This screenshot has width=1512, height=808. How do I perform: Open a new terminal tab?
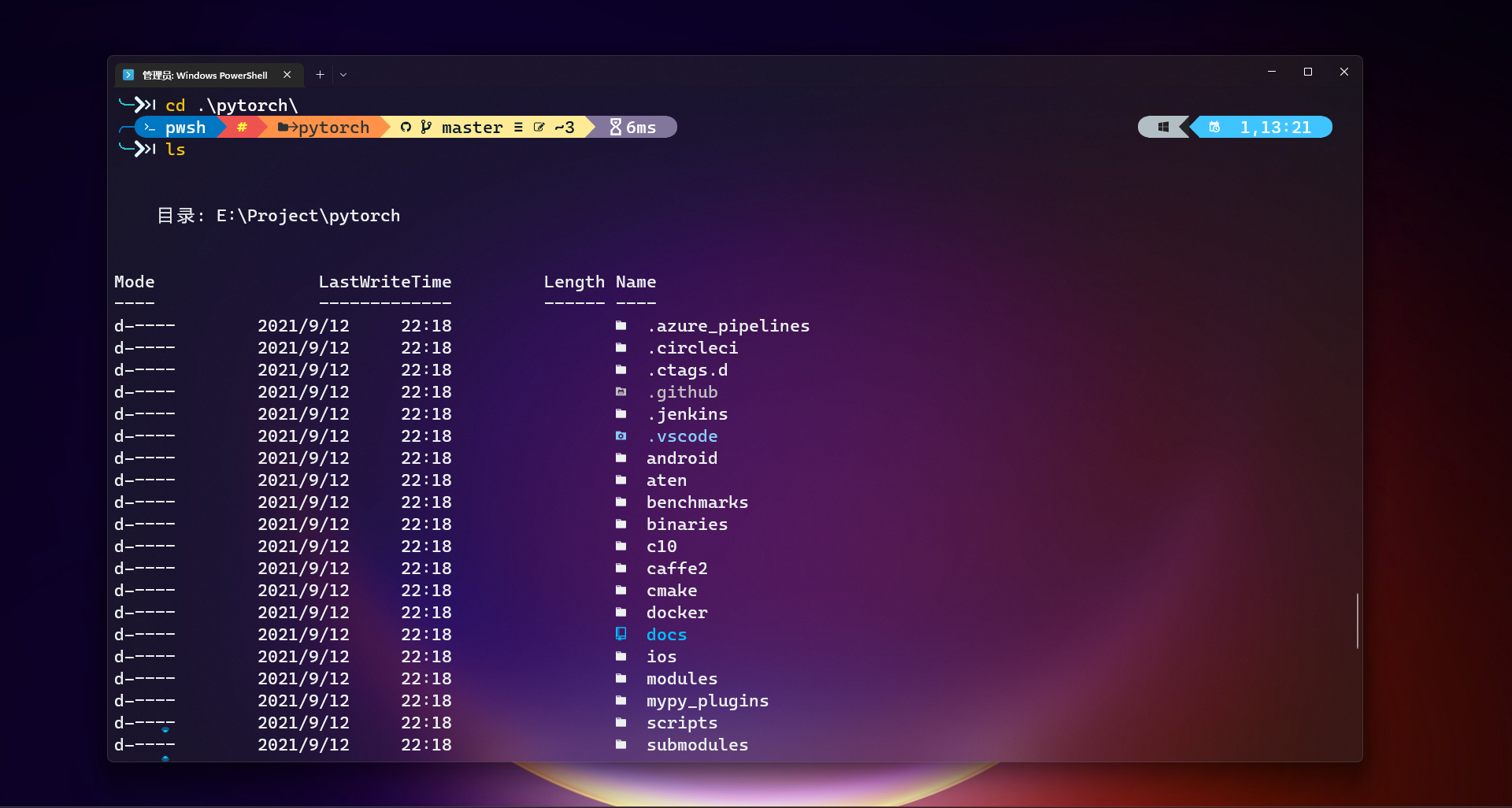tap(320, 75)
